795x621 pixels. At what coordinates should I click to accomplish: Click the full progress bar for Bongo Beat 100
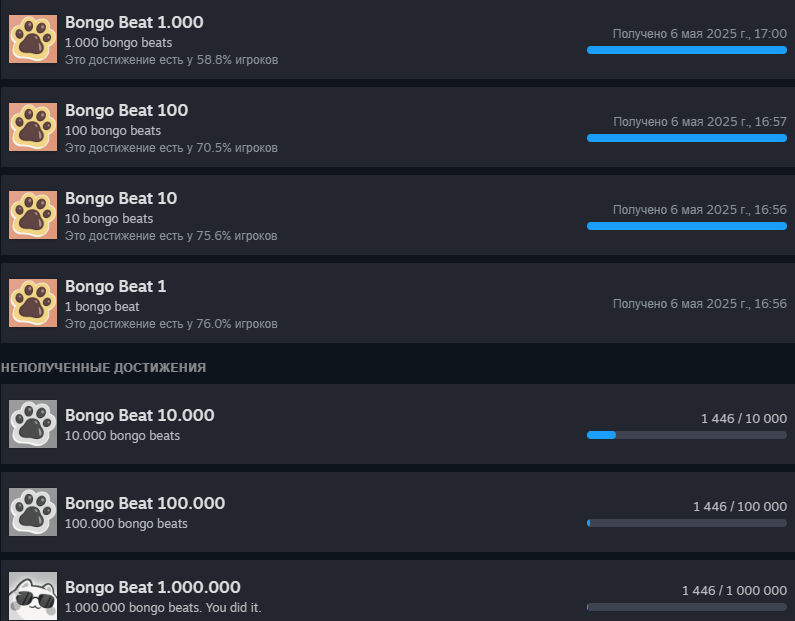click(x=686, y=138)
